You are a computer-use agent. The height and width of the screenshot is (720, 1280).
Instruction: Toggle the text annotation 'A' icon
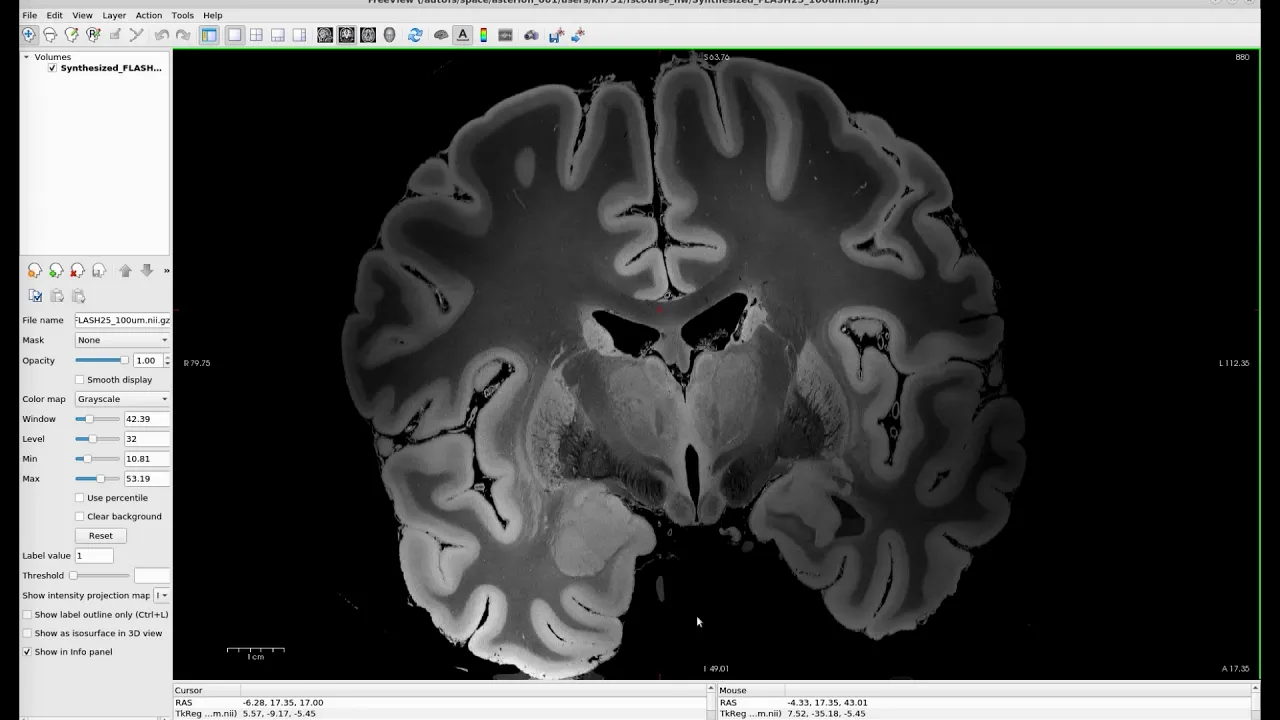462,35
